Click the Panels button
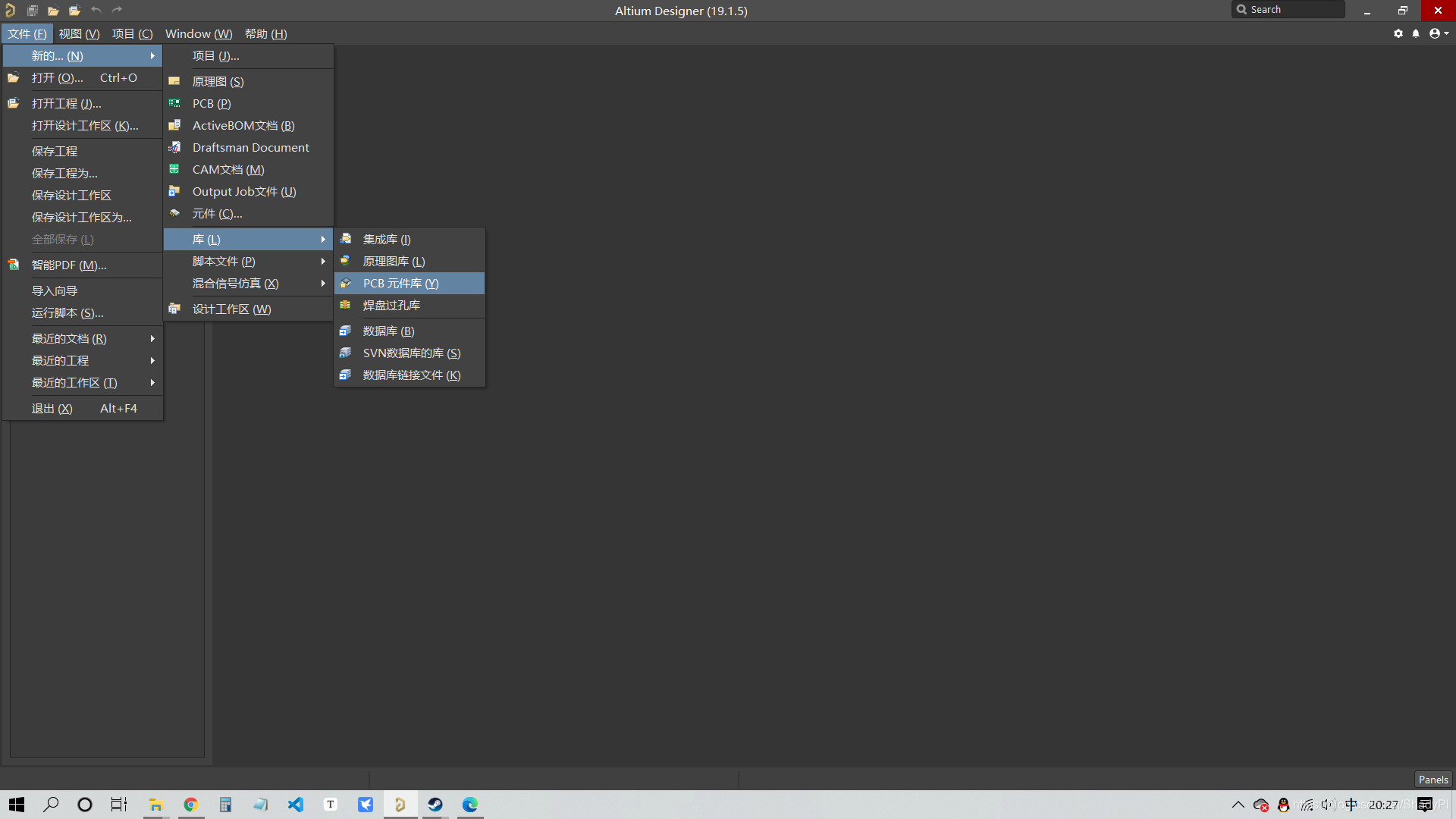The width and height of the screenshot is (1456, 819). 1432,780
